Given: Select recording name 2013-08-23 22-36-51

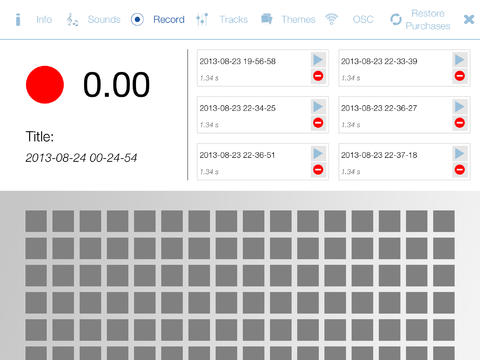Looking at the screenshot, I should tap(237, 155).
